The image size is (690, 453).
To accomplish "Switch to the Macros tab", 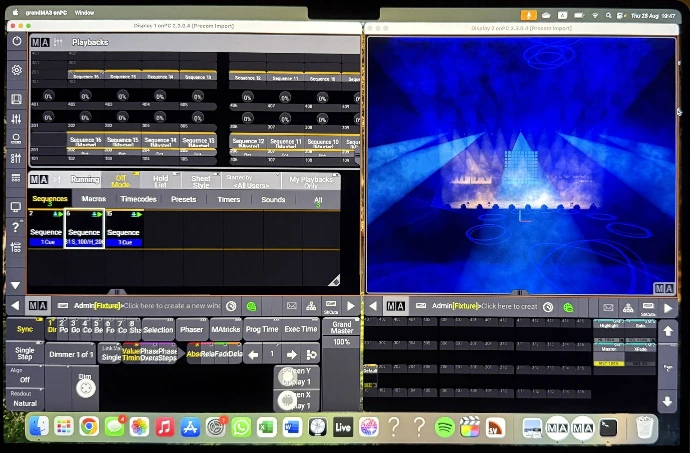I will coord(94,199).
